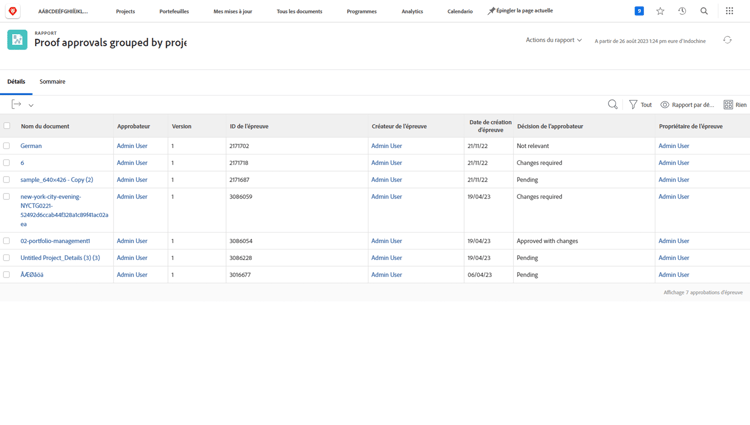Check the 02-portfolio-management1 row checkbox
The image size is (750, 425).
pyautogui.click(x=7, y=241)
